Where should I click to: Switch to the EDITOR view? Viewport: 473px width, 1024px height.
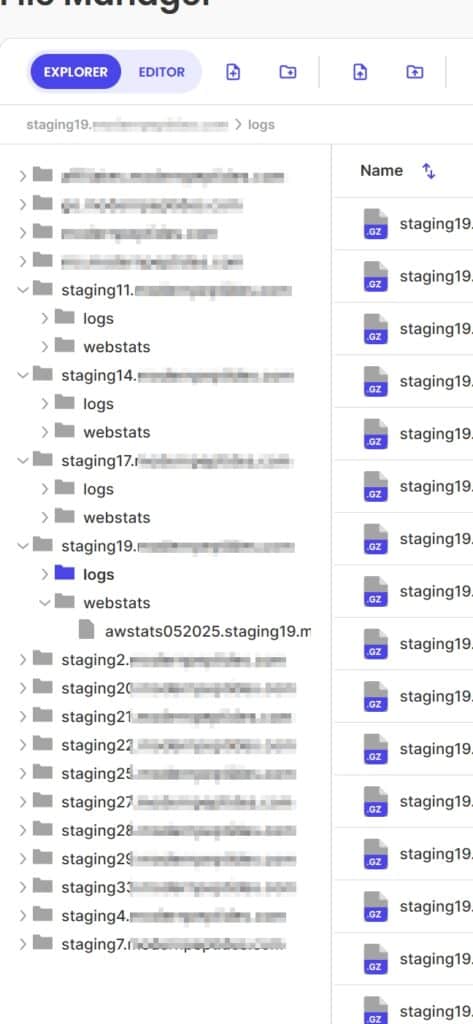click(x=161, y=72)
